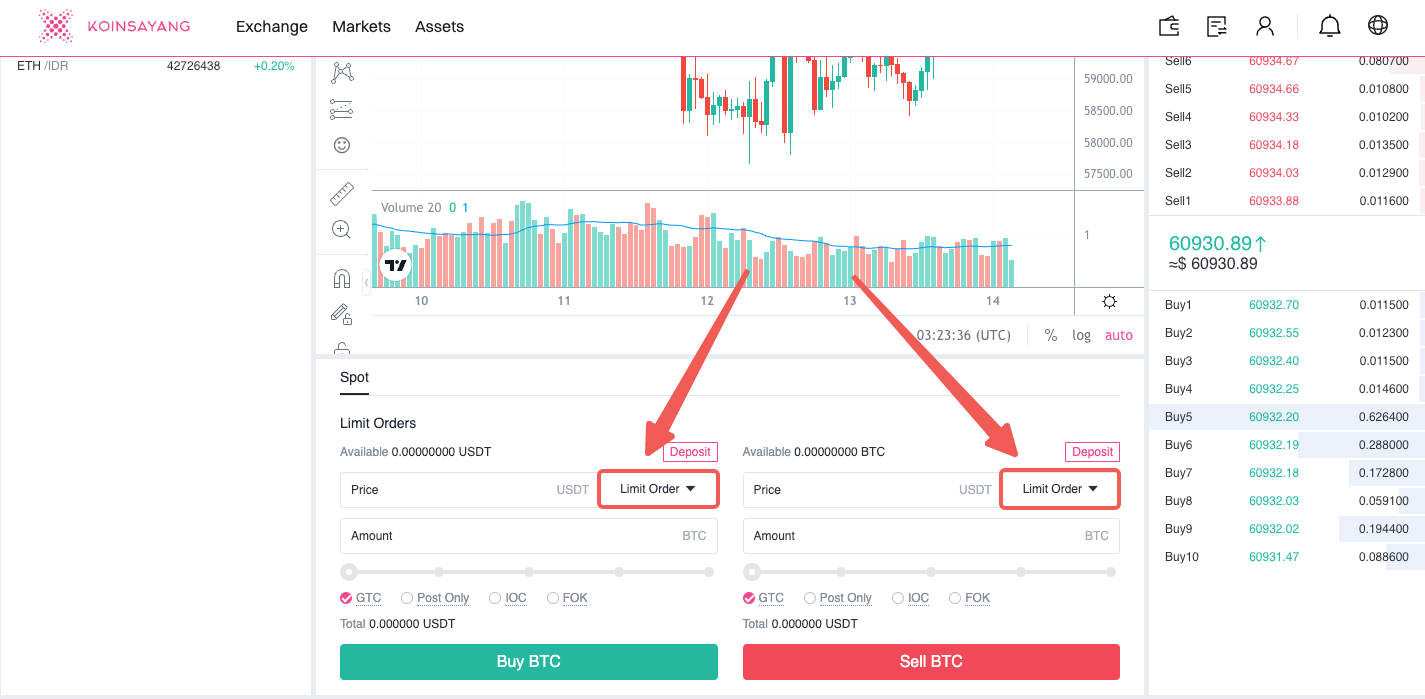
Task: Open the user account profile icon
Action: coord(1266,26)
